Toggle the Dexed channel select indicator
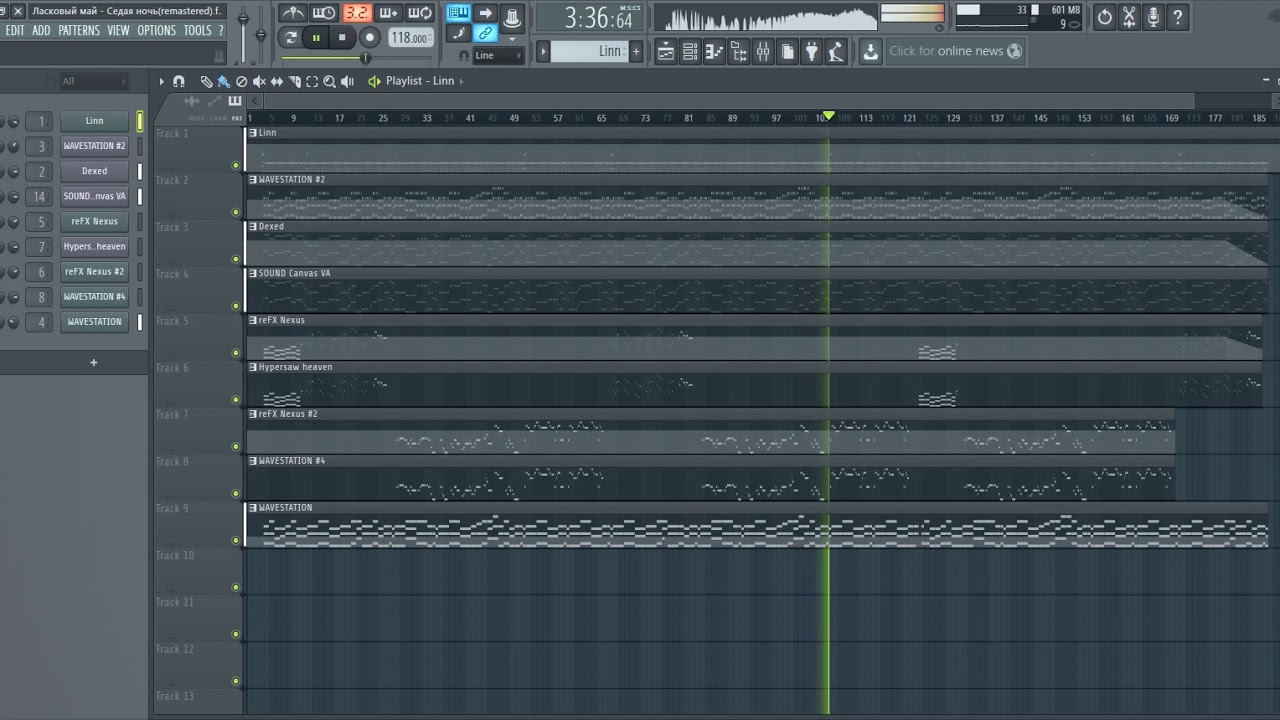The image size is (1280, 720). coord(140,171)
